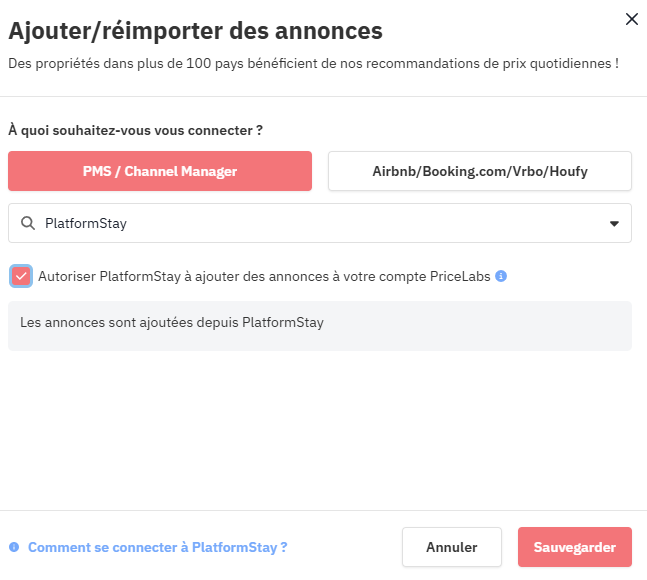Click the white checkmark in the red checkbox
The width and height of the screenshot is (647, 580).
coord(21,276)
